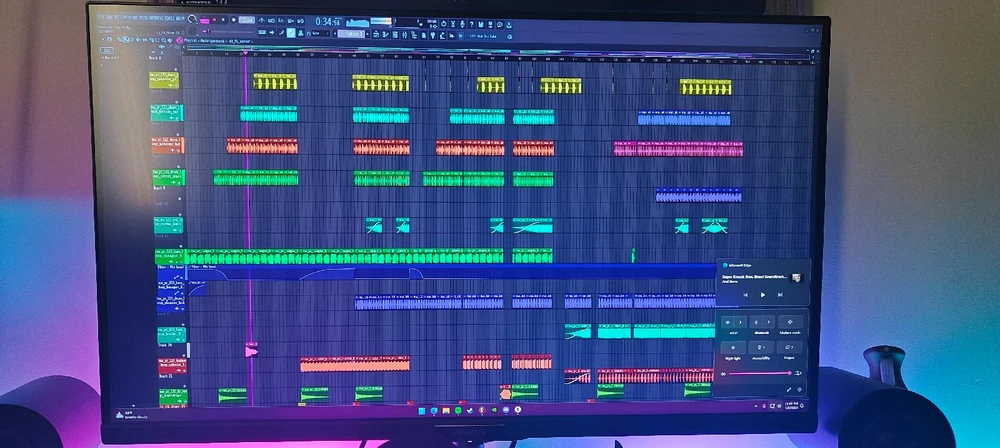Screen dimensions: 1000x448
Task: Toggle Bluetooth in quick settings
Action: coord(756,322)
